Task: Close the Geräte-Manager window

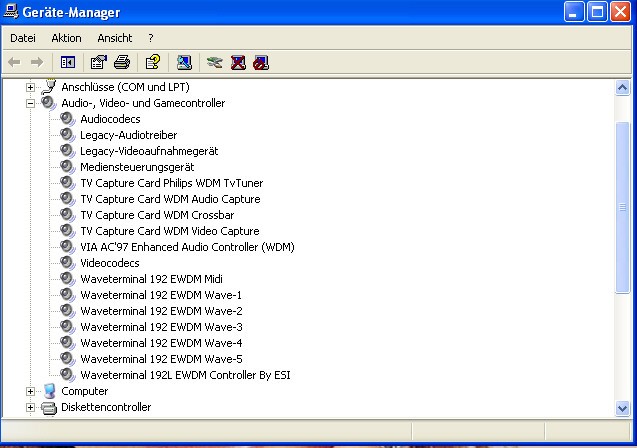Action: click(621, 12)
